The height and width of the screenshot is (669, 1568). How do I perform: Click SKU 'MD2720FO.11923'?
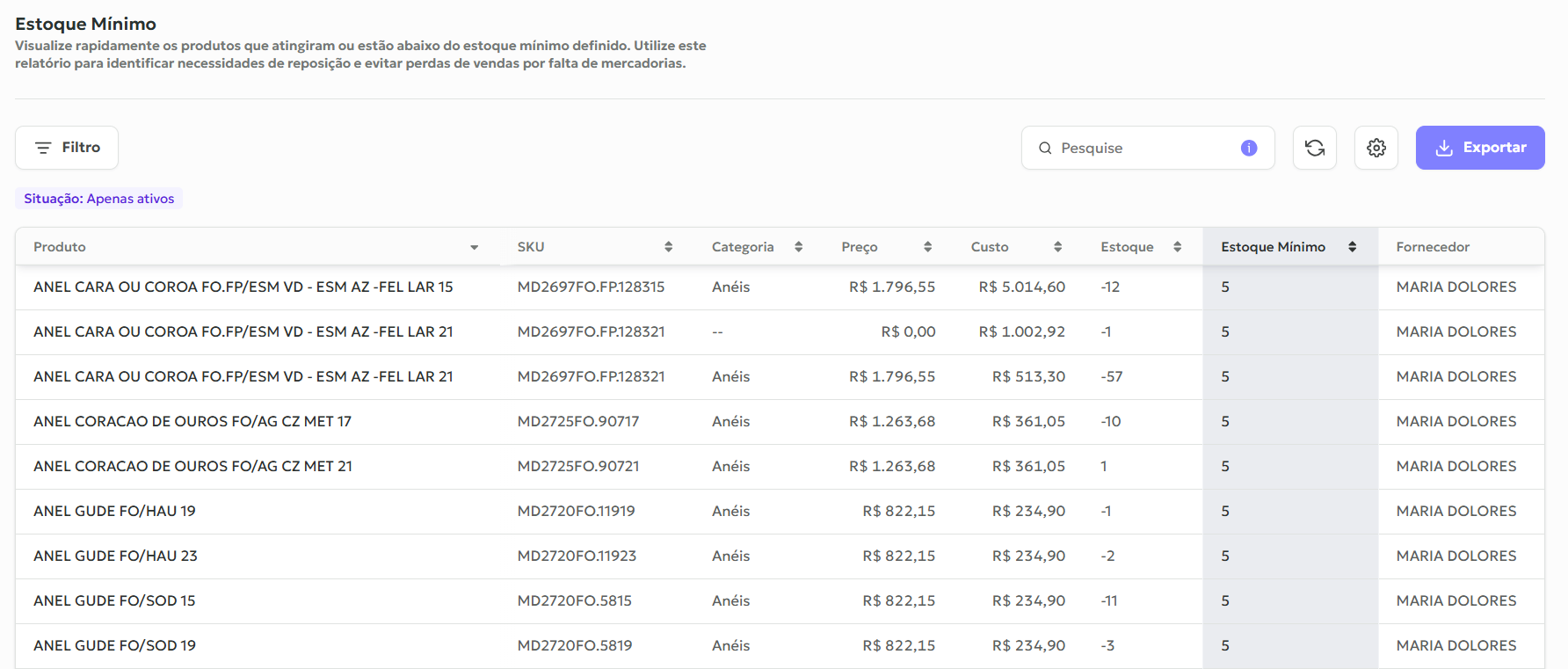tap(577, 556)
